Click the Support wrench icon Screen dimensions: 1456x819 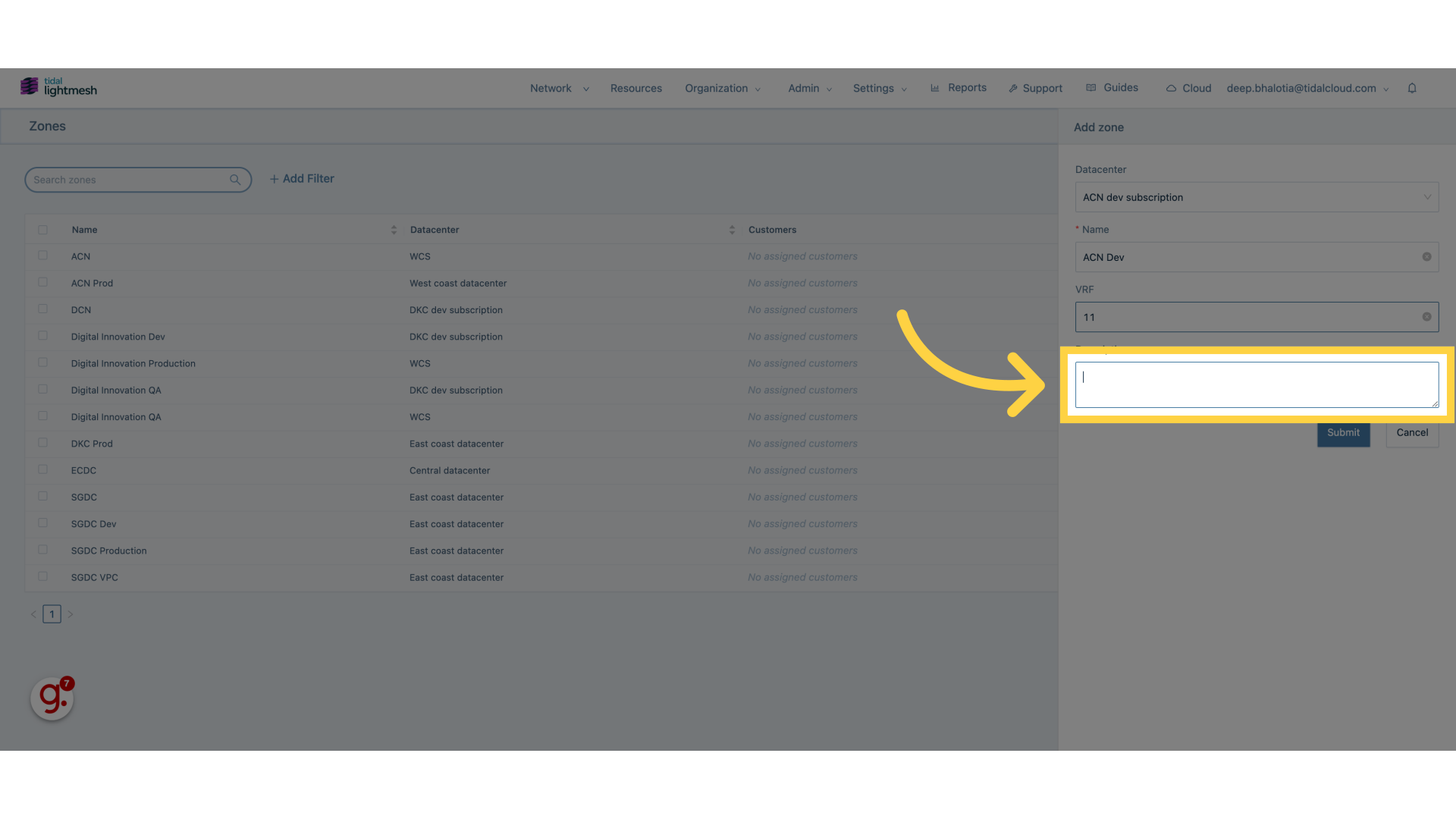pos(1014,88)
